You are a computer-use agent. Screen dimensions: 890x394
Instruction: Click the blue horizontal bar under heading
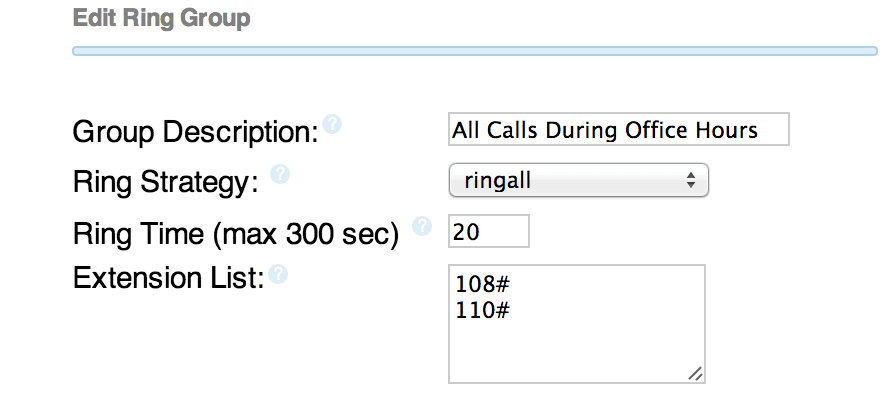coord(475,51)
